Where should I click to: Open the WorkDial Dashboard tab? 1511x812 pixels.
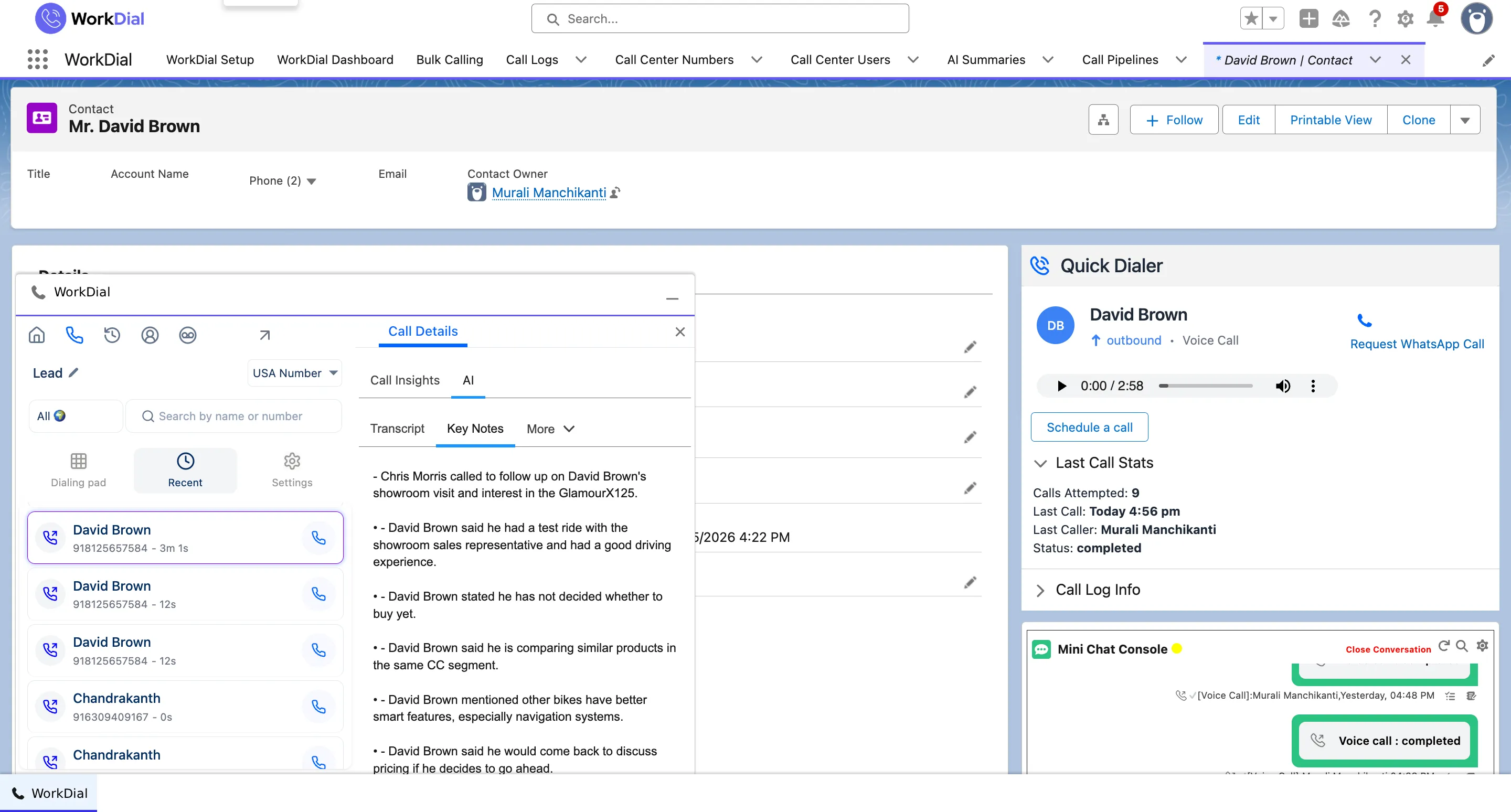tap(335, 60)
